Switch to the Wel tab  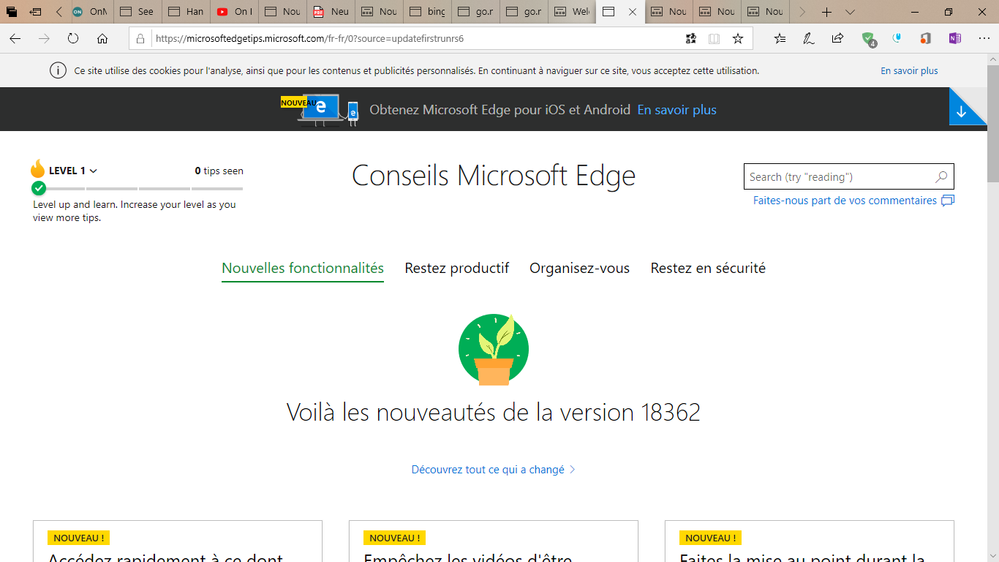point(572,11)
